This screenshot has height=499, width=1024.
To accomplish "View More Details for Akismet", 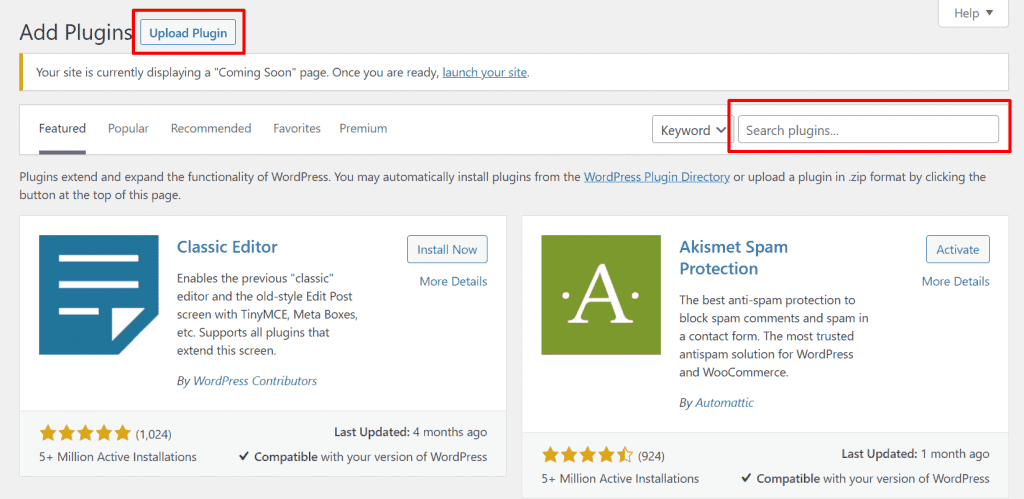I will [955, 282].
